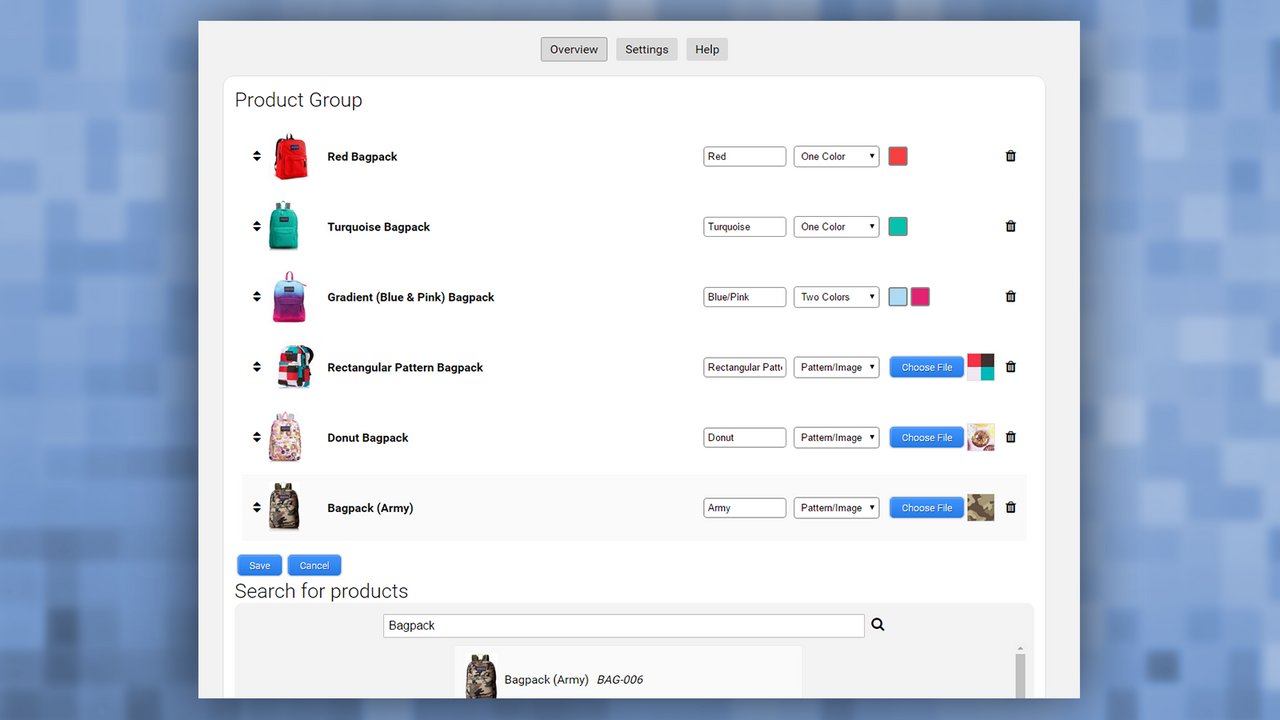
Task: Remove the Rectangular Pattern Bagpack row
Action: [1010, 367]
